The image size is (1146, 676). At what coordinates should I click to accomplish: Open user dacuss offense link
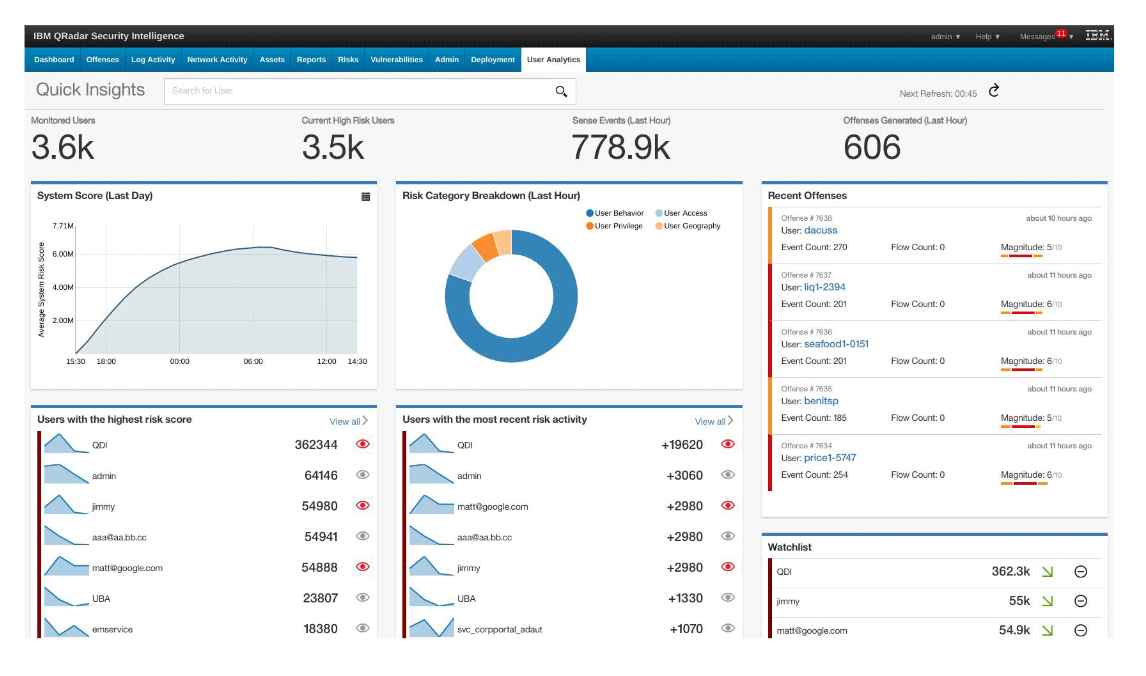(x=820, y=230)
